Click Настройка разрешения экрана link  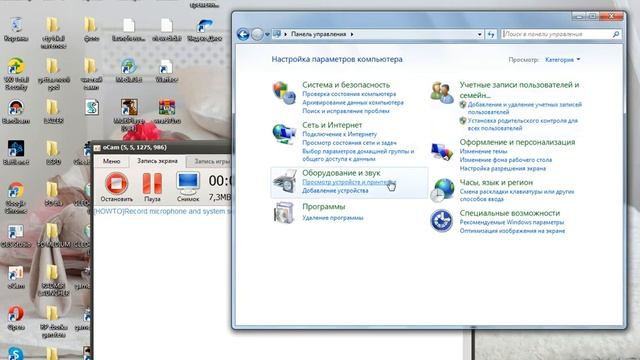pos(502,169)
